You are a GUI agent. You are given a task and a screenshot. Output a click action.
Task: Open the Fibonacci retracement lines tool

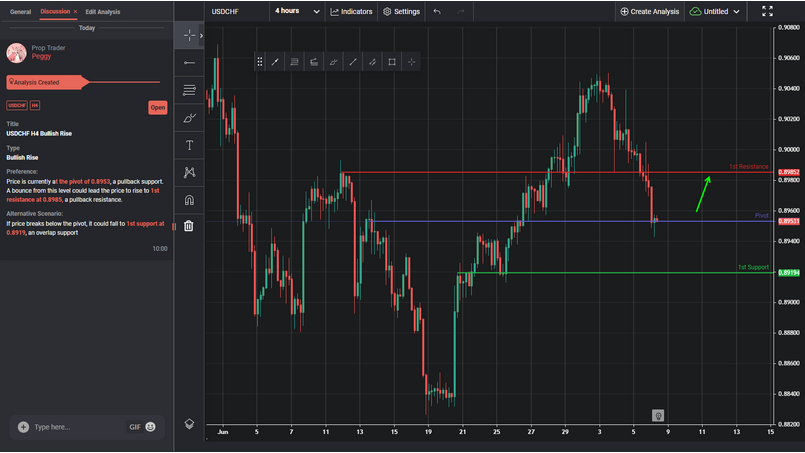pos(189,90)
